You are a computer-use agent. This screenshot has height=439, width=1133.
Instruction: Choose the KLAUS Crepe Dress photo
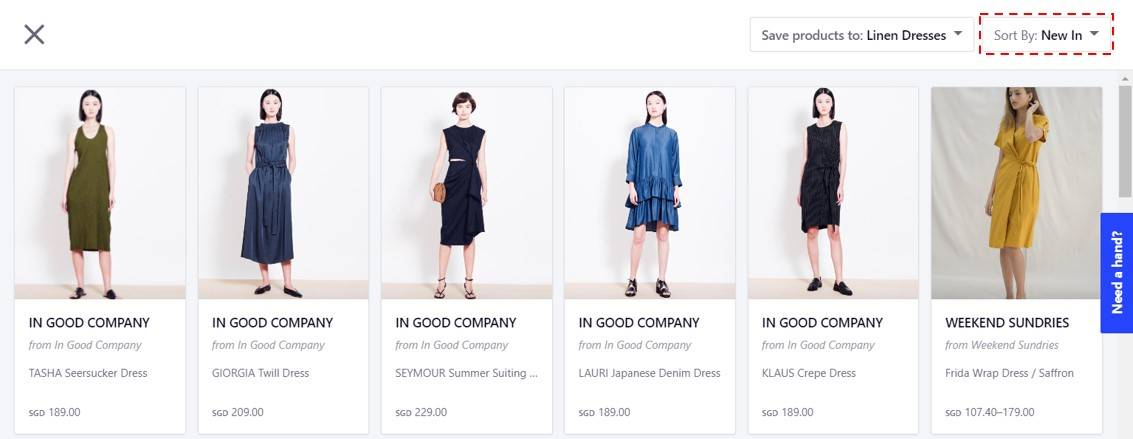[833, 193]
